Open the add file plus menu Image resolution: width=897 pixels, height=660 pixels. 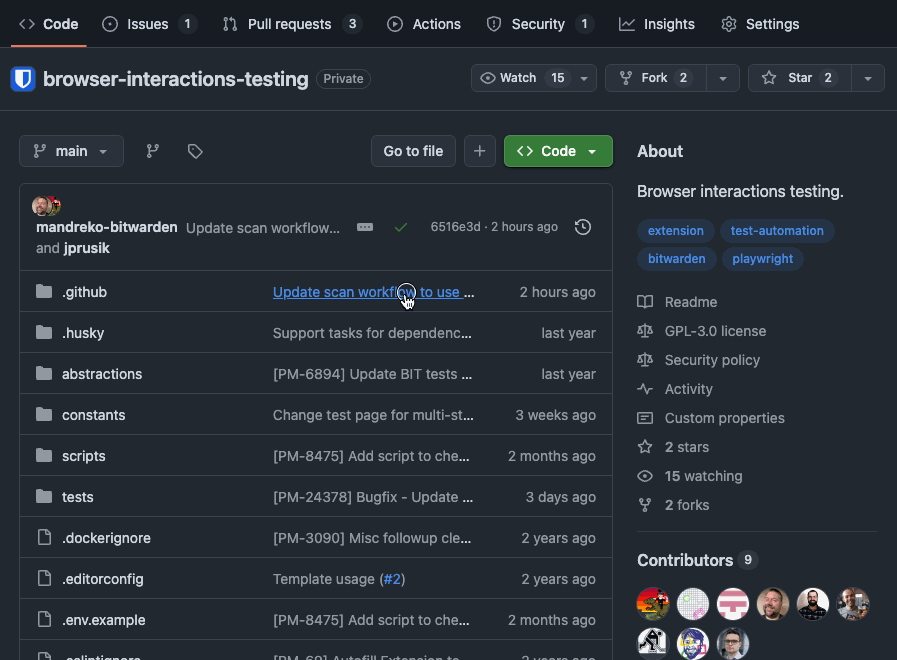(x=479, y=151)
